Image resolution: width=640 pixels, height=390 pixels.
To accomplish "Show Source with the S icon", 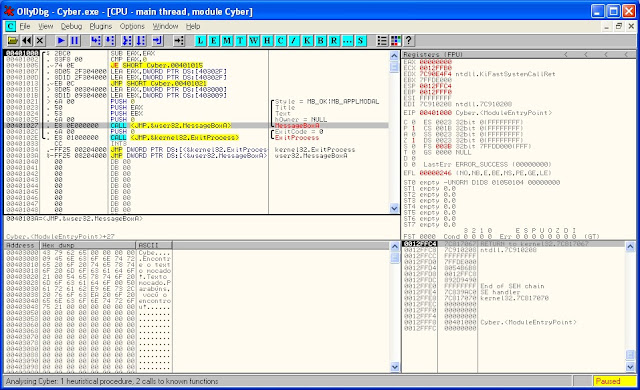I will point(360,40).
